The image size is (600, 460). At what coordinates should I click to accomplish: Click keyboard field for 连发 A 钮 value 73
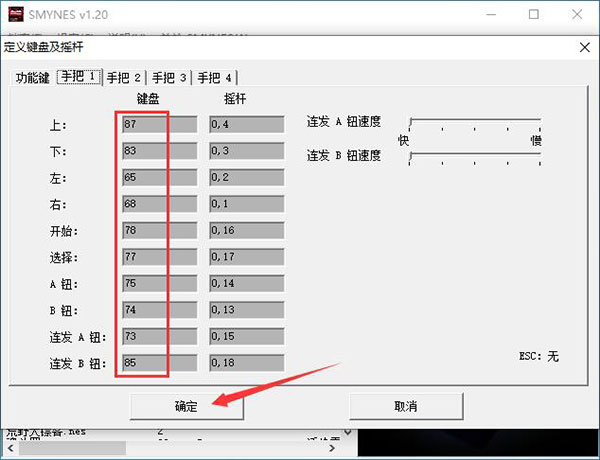pyautogui.click(x=160, y=336)
